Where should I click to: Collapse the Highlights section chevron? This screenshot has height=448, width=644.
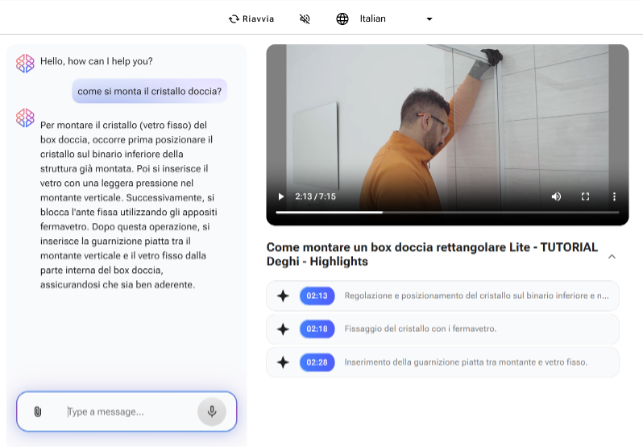pyautogui.click(x=612, y=257)
